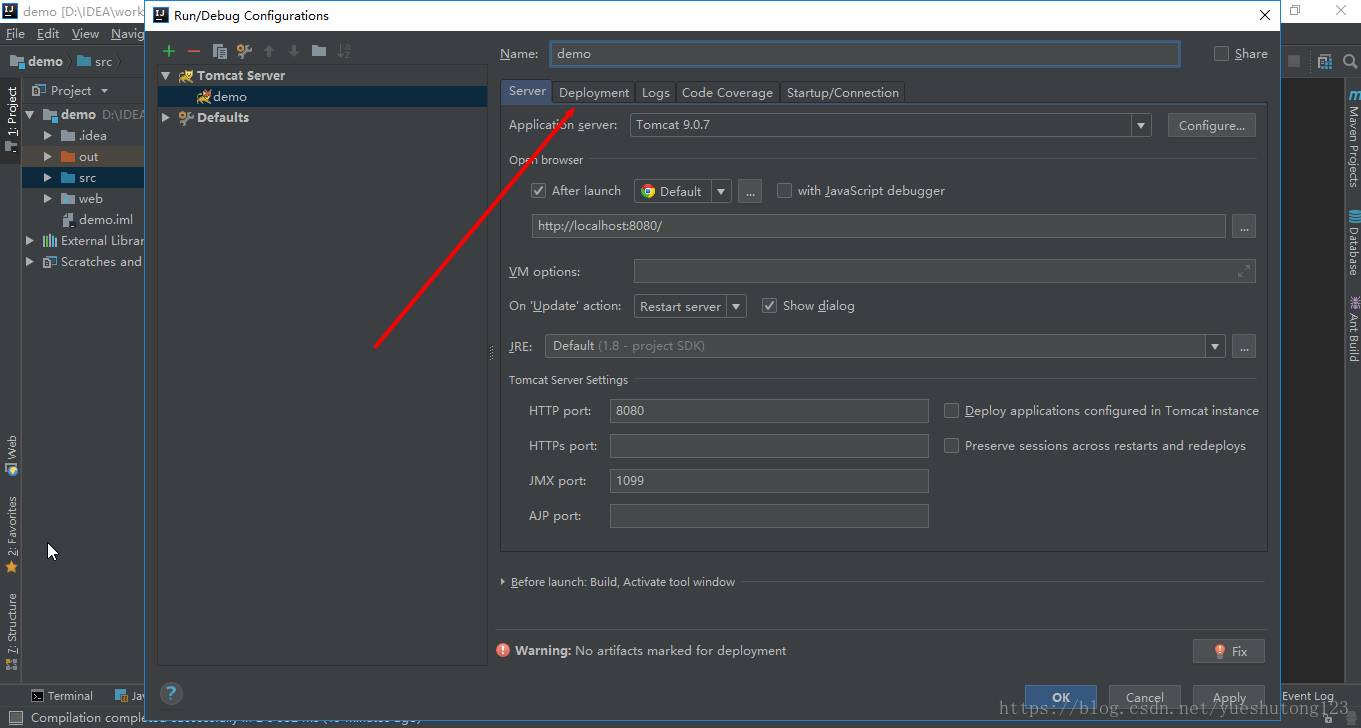This screenshot has width=1361, height=728.
Task: Open the Ant Build side panel
Action: click(x=1353, y=328)
